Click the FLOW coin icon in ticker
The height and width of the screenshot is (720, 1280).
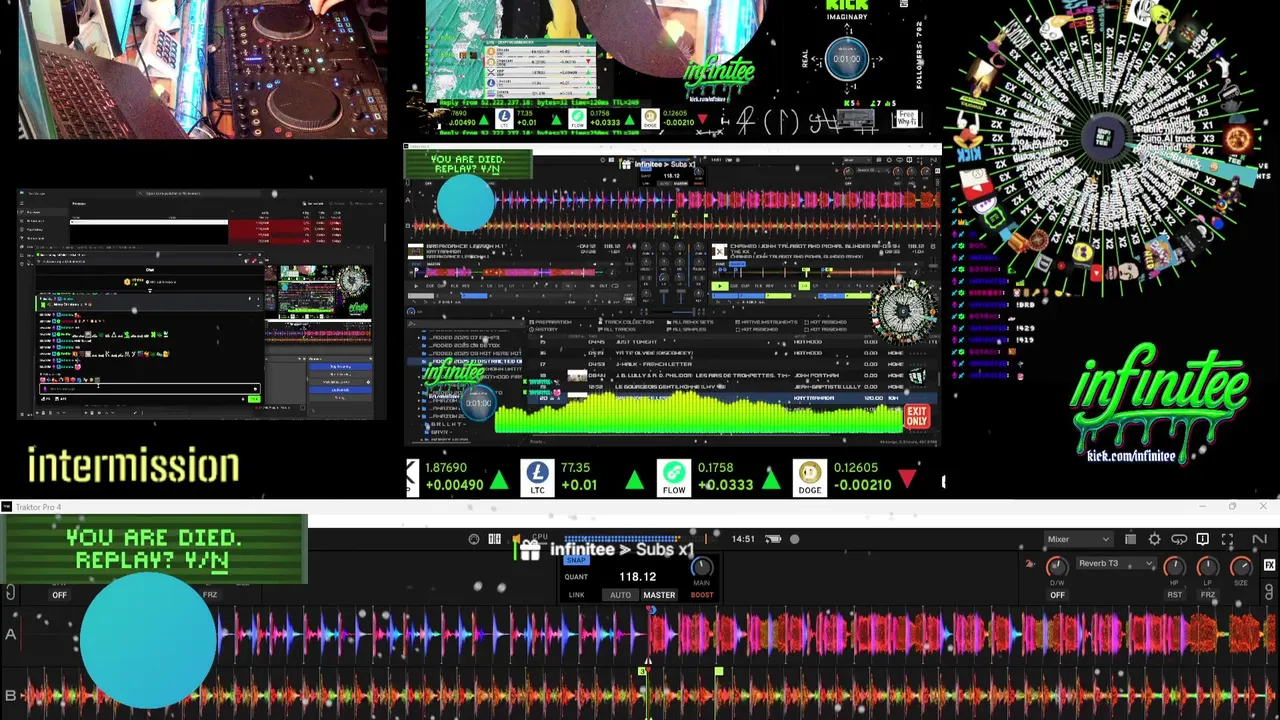pyautogui.click(x=674, y=472)
